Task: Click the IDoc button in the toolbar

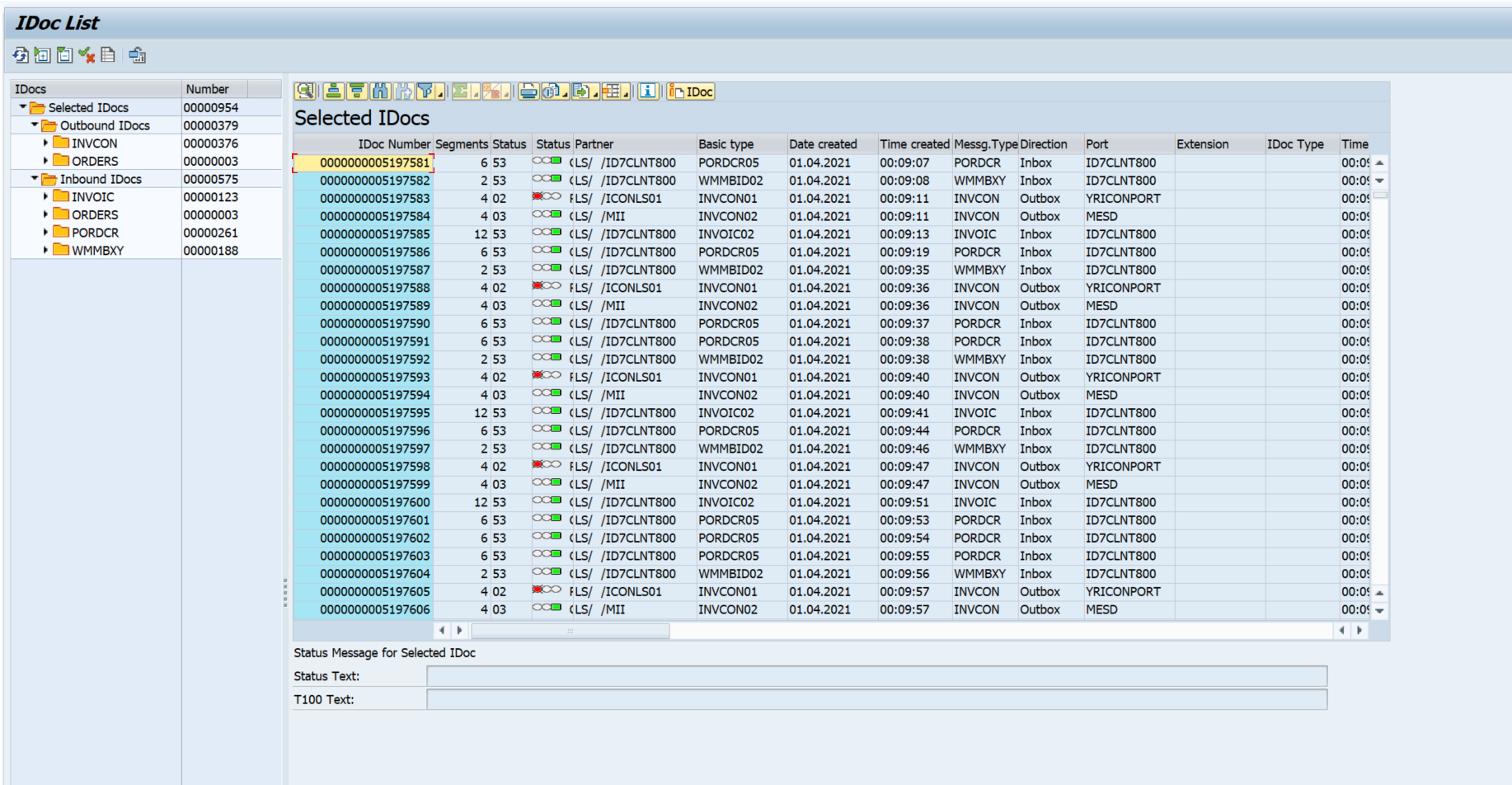Action: coord(691,92)
